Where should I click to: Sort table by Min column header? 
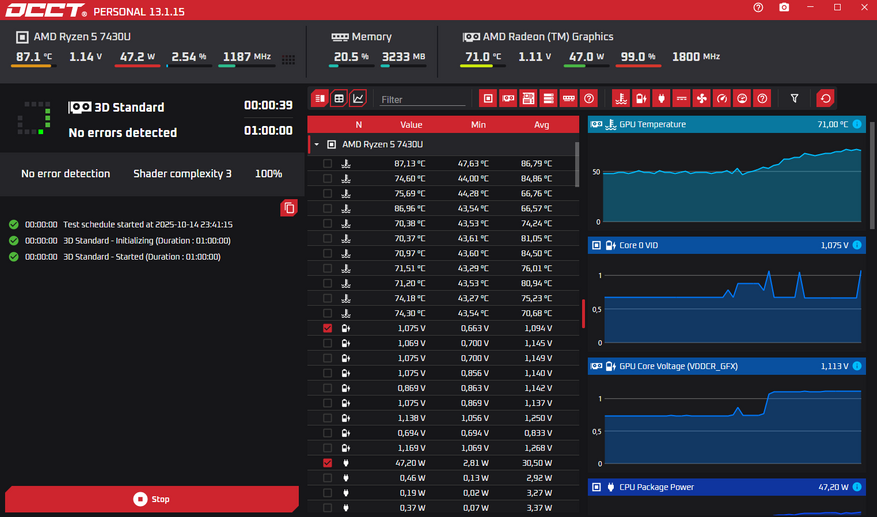[x=478, y=125]
